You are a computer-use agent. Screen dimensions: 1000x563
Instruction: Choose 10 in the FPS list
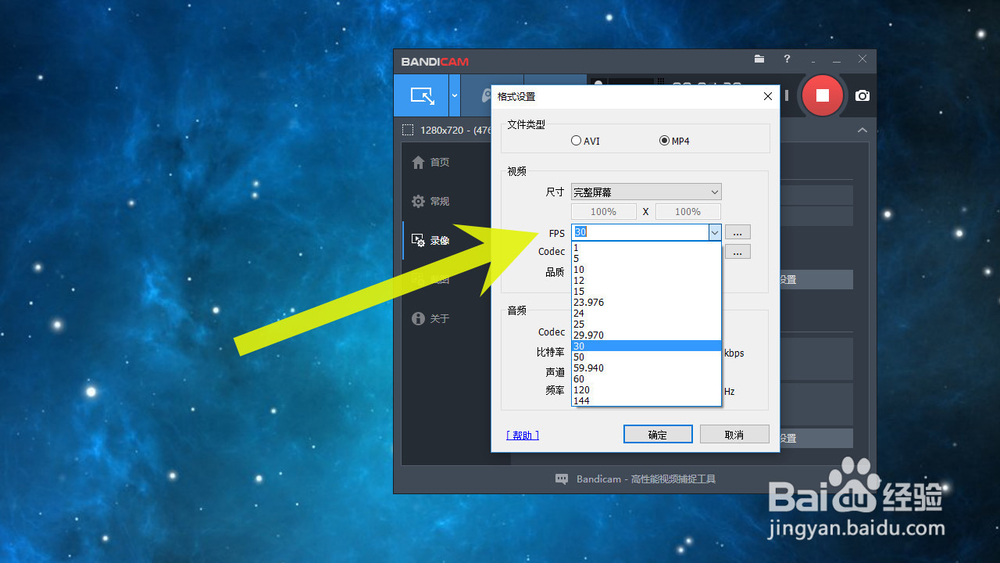(646, 270)
